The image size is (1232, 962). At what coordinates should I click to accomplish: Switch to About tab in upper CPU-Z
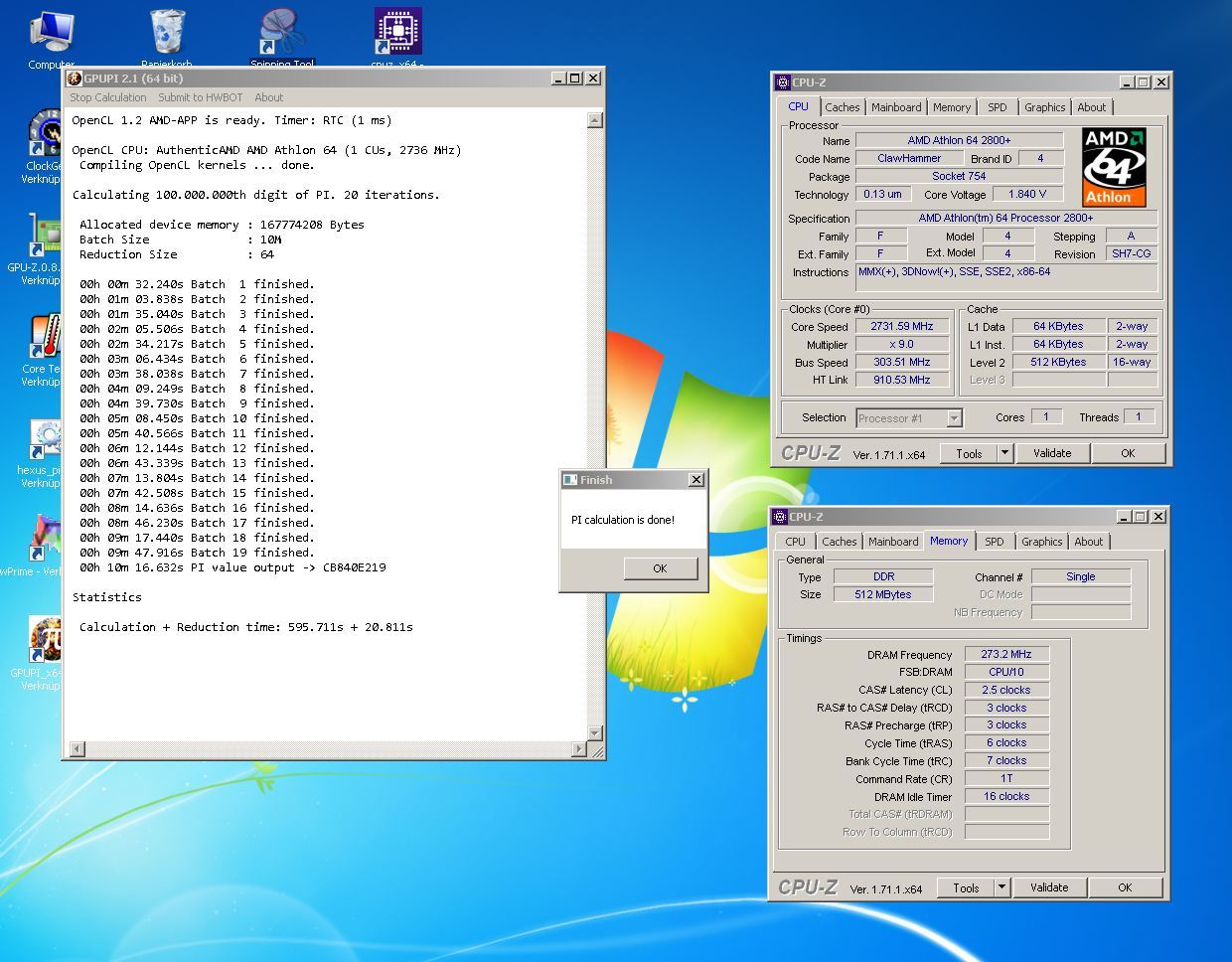click(1091, 107)
